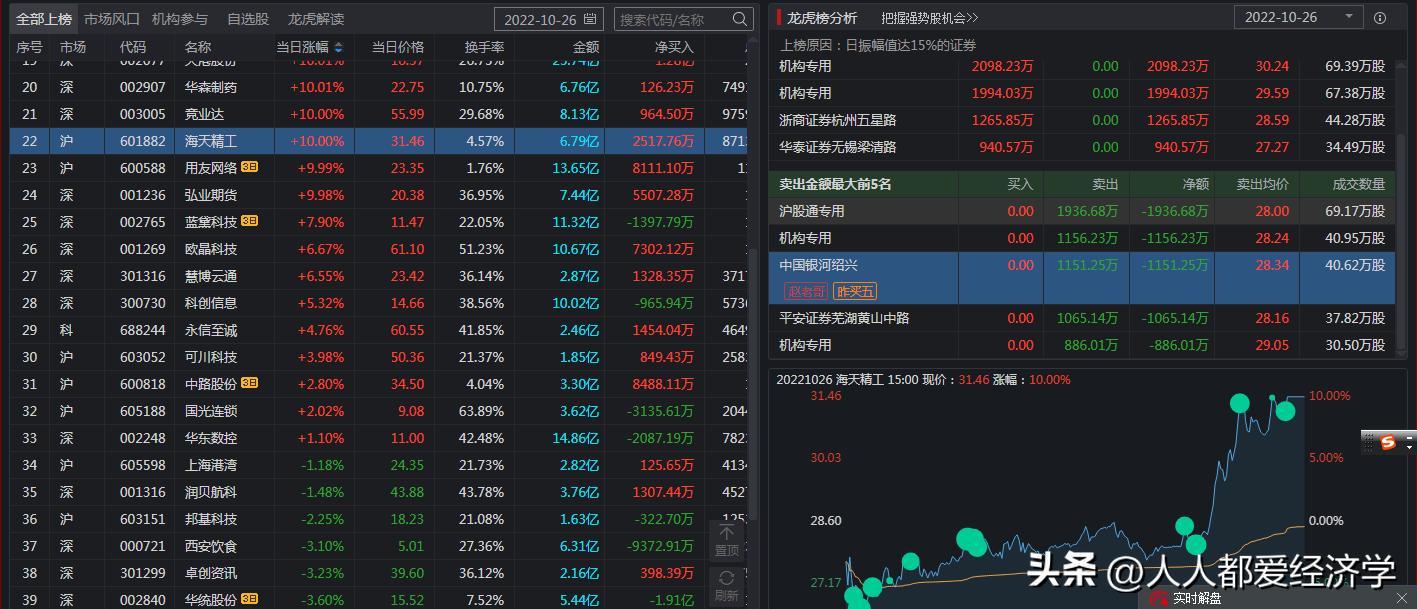Click the magnifier icon in the search box

738,18
